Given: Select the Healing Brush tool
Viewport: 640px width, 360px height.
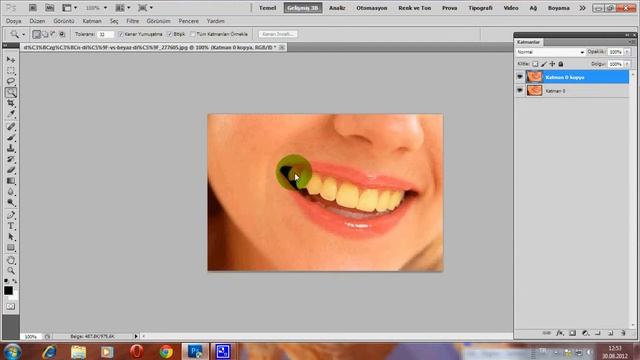Looking at the screenshot, I should 11,127.
